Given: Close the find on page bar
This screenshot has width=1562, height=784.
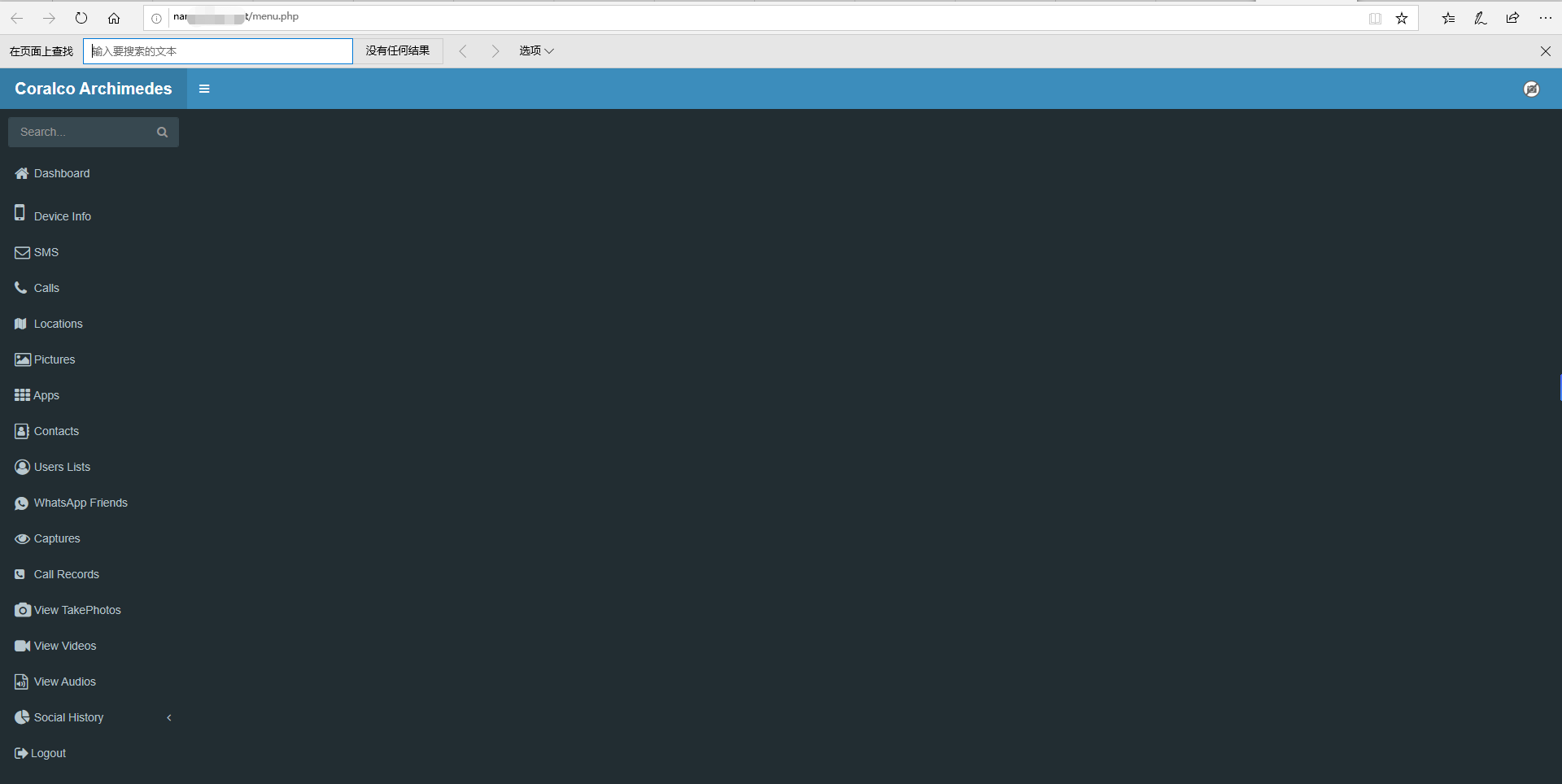Looking at the screenshot, I should click(1546, 51).
